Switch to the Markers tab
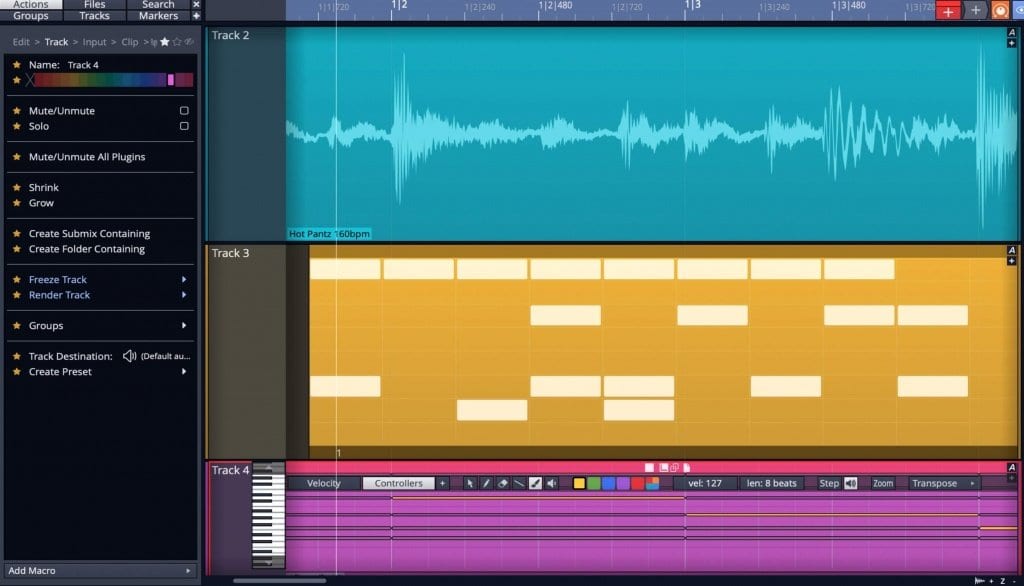This screenshot has height=586, width=1024. pos(158,15)
